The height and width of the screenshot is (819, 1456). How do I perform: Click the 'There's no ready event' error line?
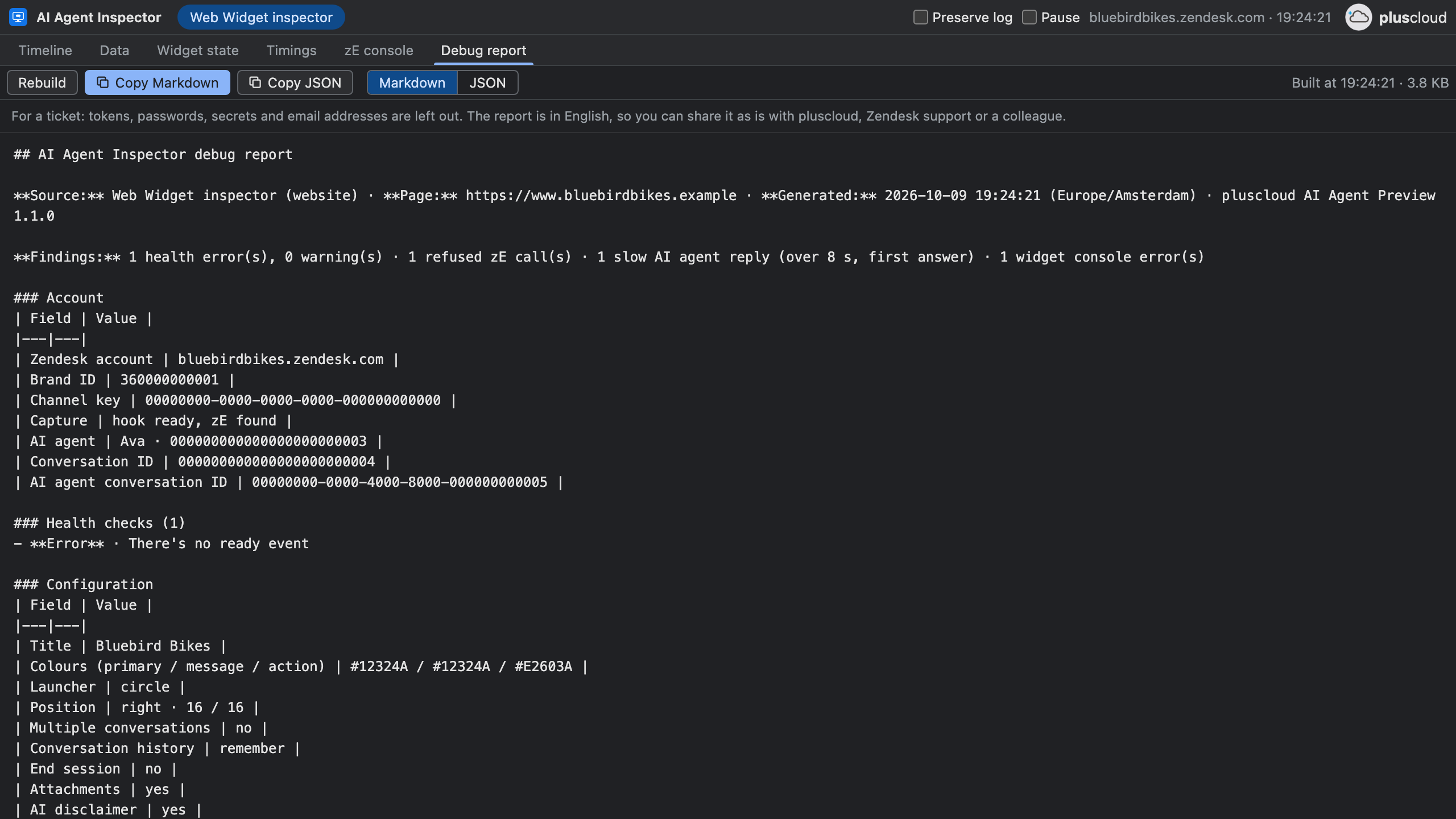[x=162, y=544]
